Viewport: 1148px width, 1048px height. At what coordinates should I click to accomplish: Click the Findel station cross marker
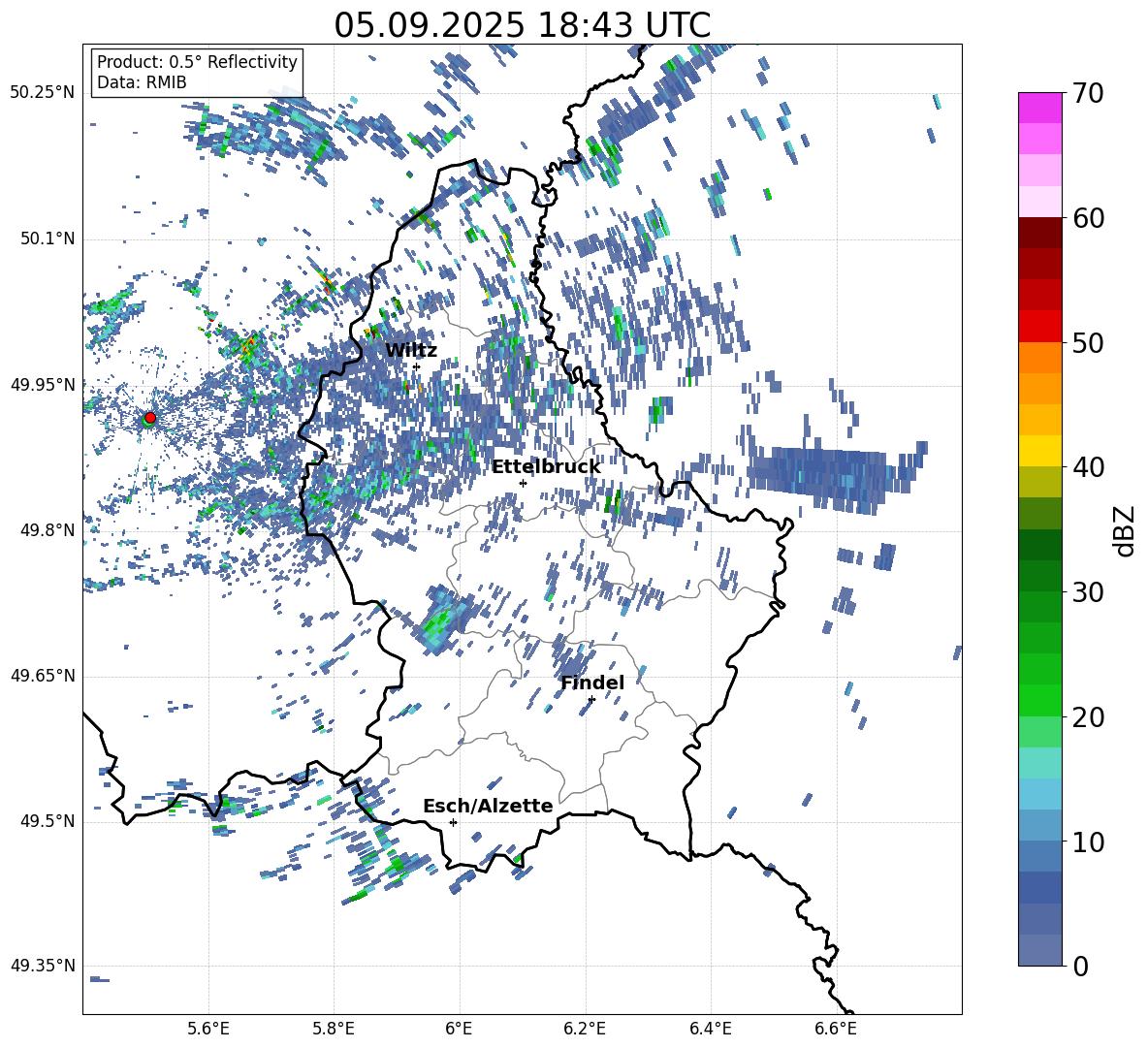pos(591,699)
